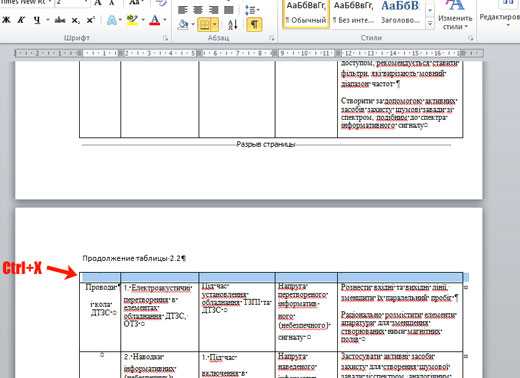Apply strikethrough to text
Viewport: 520px width, 378px height.
click(x=60, y=20)
